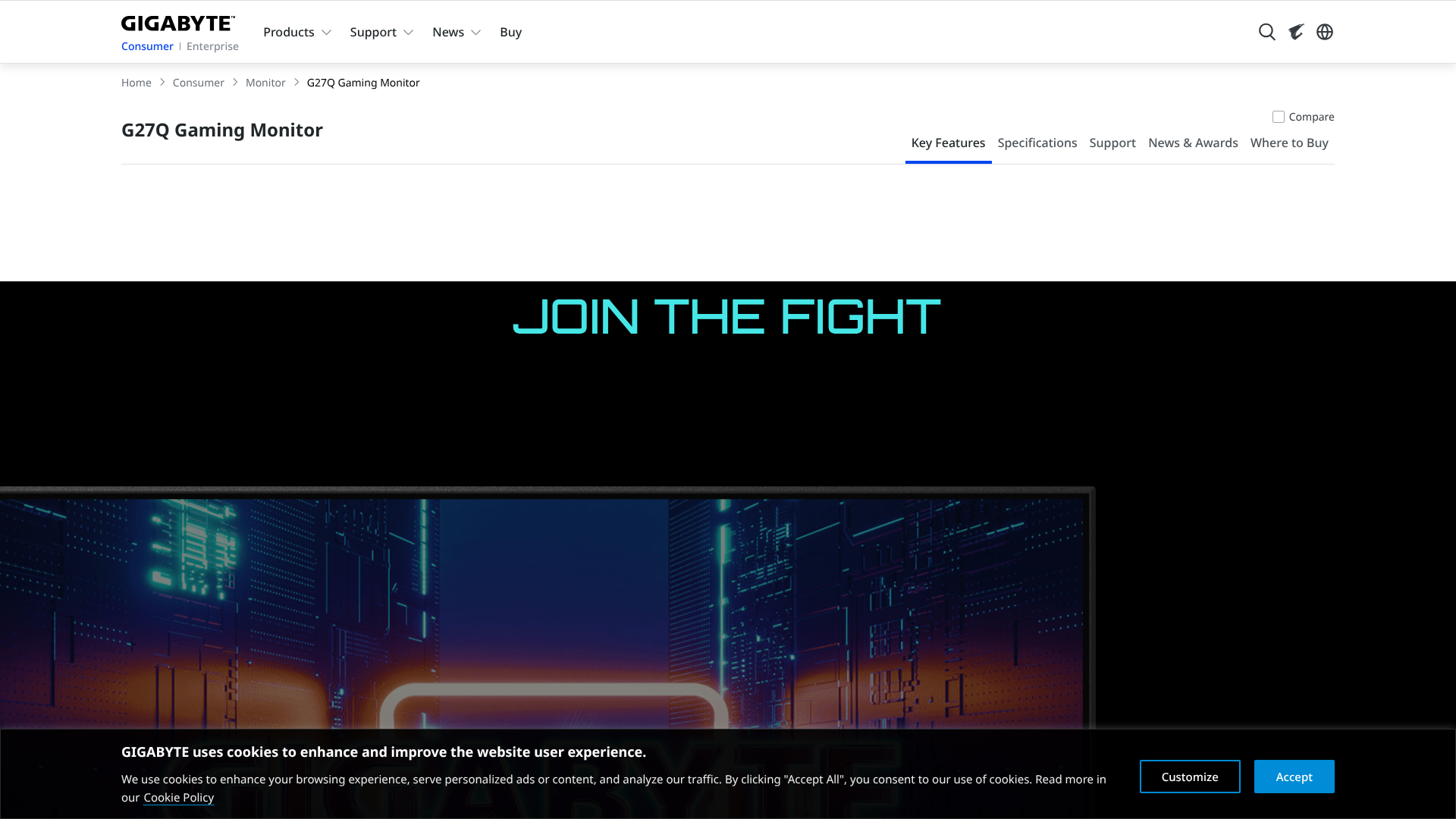Open the search magnifier icon
Viewport: 1456px width, 819px height.
coord(1266,32)
